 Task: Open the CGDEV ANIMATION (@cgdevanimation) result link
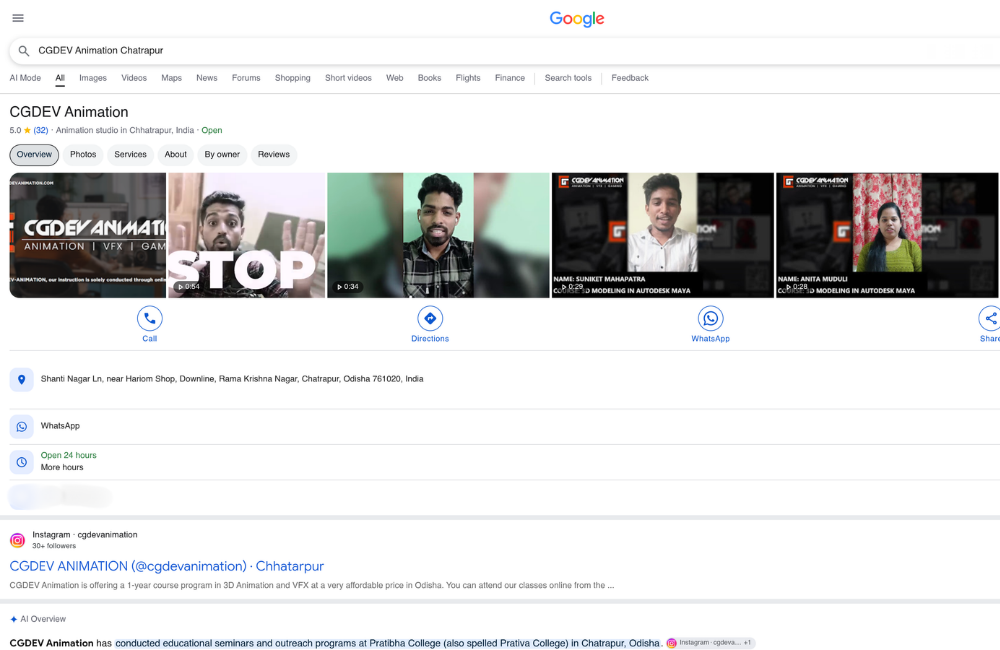coord(166,566)
